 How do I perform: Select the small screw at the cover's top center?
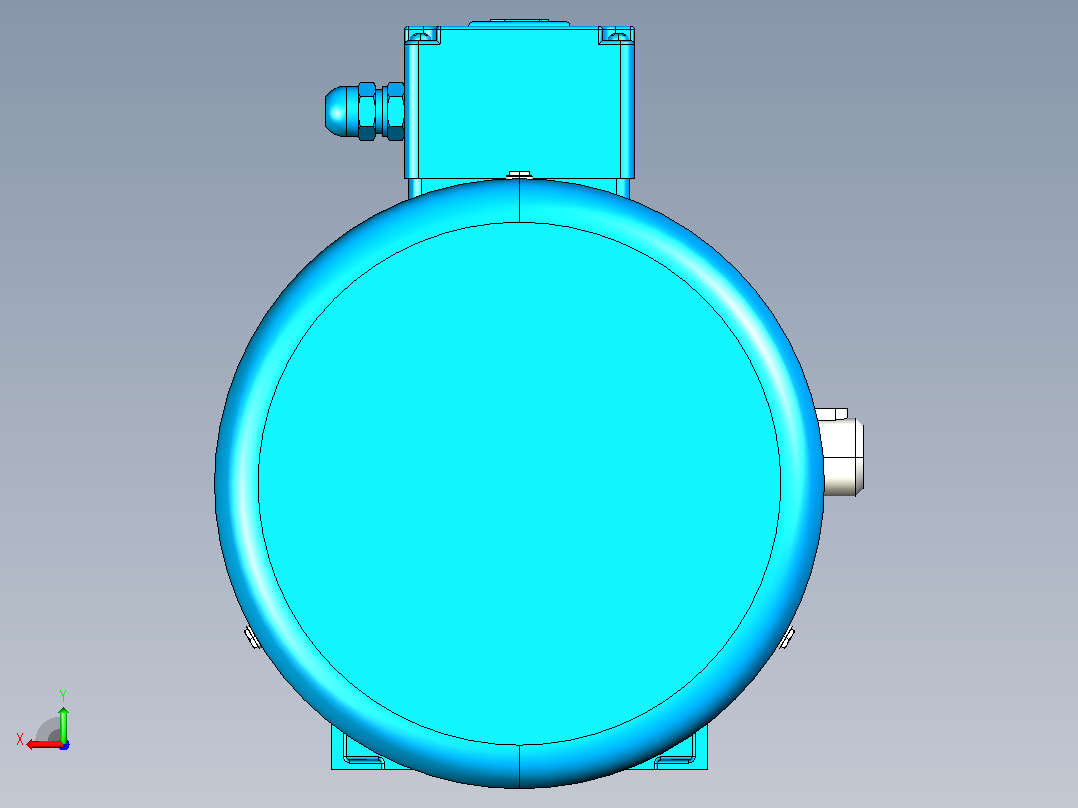tap(519, 175)
